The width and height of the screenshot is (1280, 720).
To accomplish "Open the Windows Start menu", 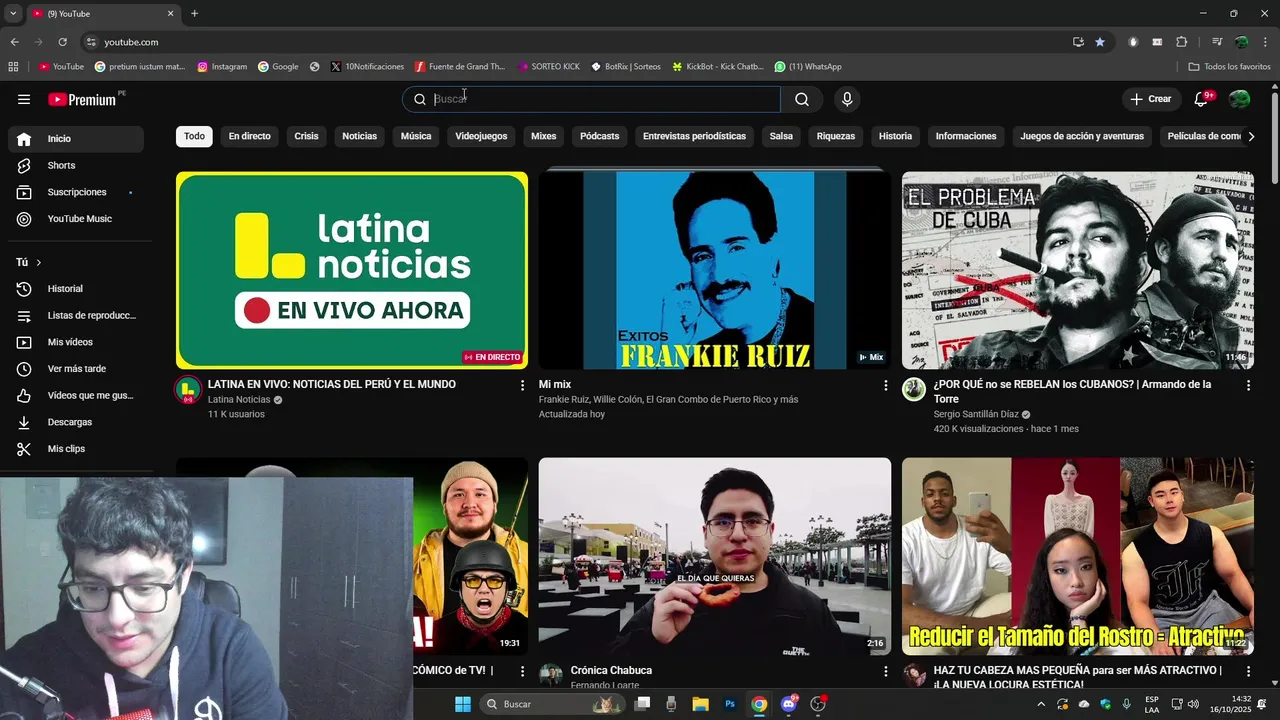I will point(463,704).
